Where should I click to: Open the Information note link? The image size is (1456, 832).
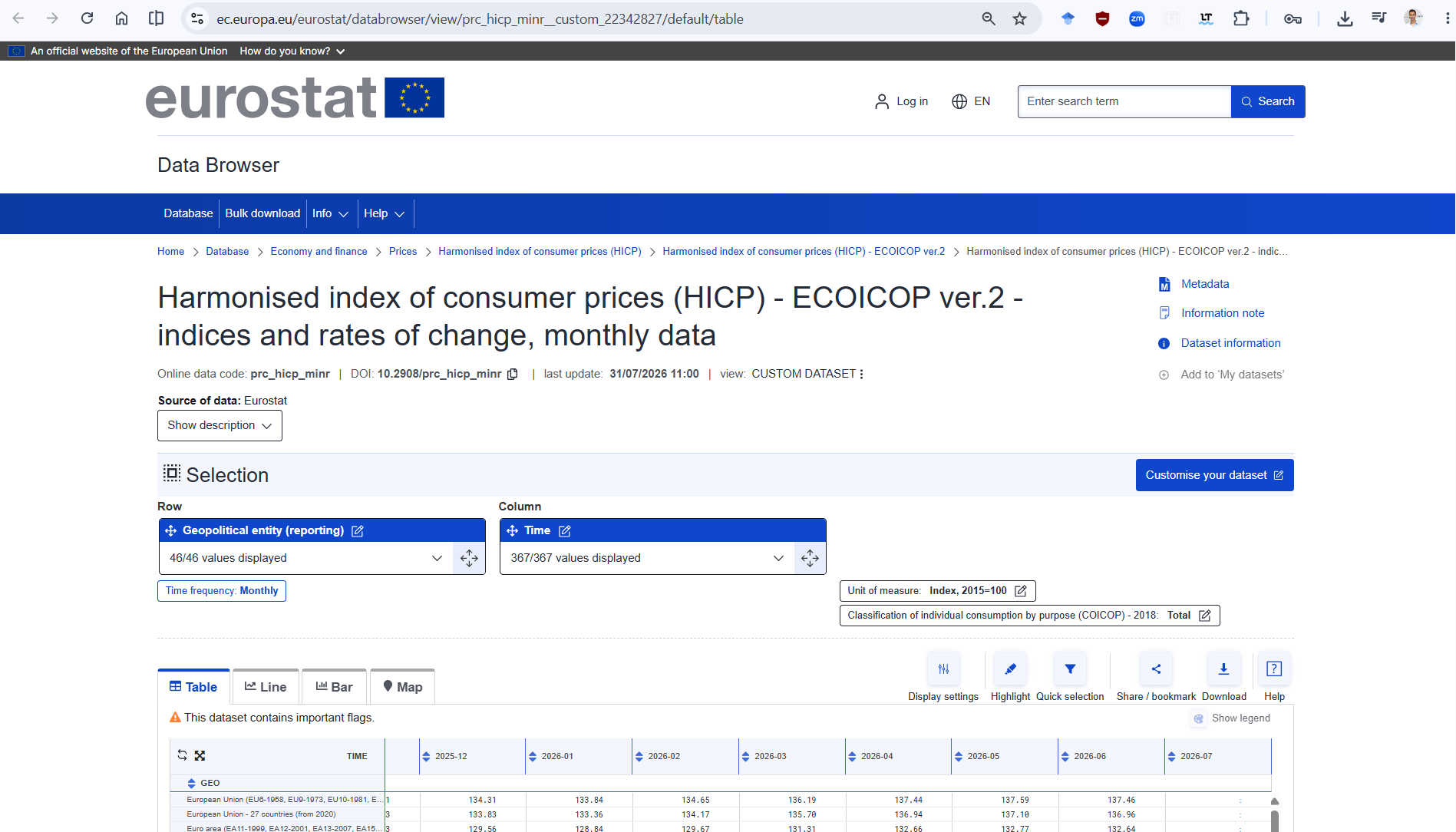coord(1223,313)
